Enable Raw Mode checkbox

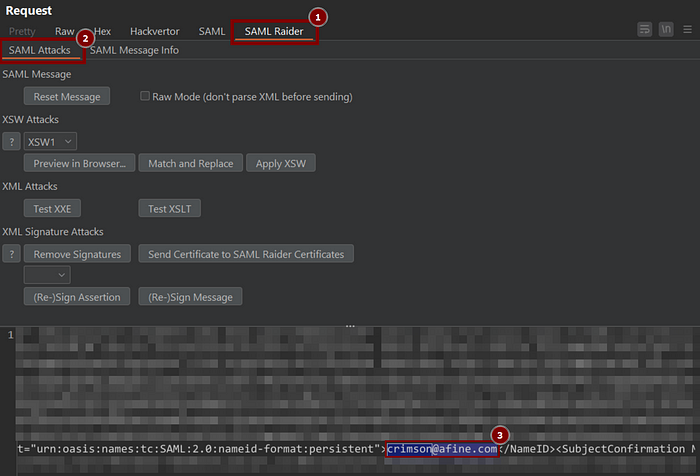tap(145, 96)
